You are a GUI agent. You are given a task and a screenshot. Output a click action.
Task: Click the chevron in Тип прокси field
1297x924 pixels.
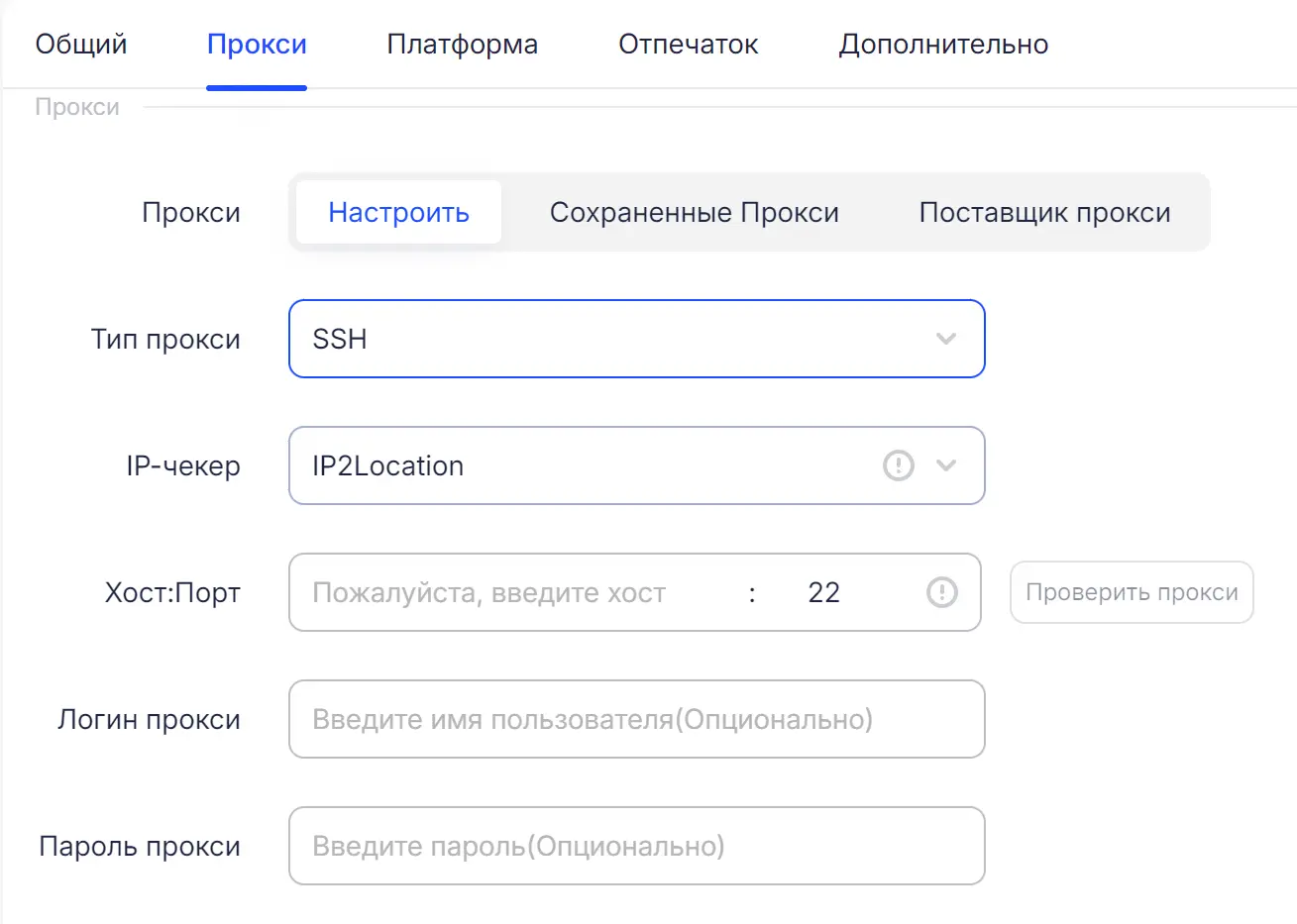(x=945, y=339)
